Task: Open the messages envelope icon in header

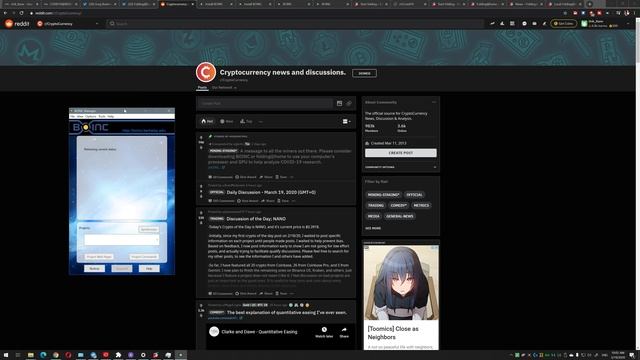Action: pyautogui.click(x=534, y=24)
